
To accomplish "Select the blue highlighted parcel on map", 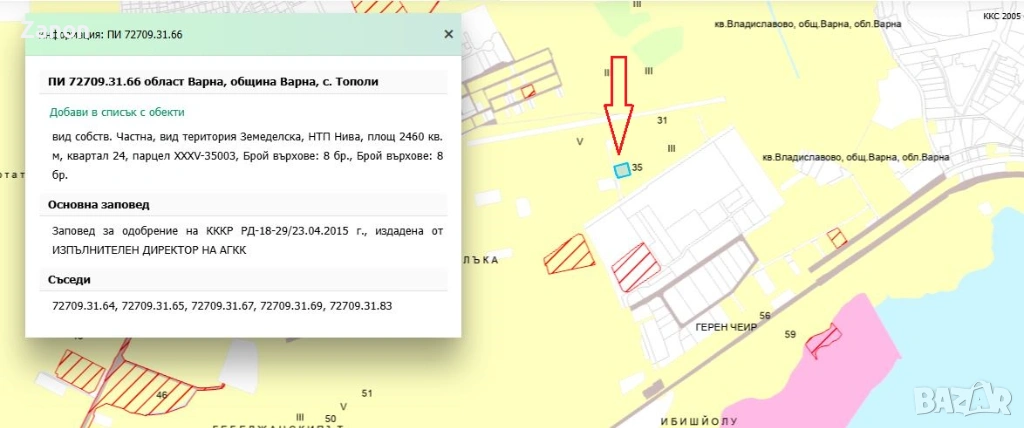I will (622, 170).
